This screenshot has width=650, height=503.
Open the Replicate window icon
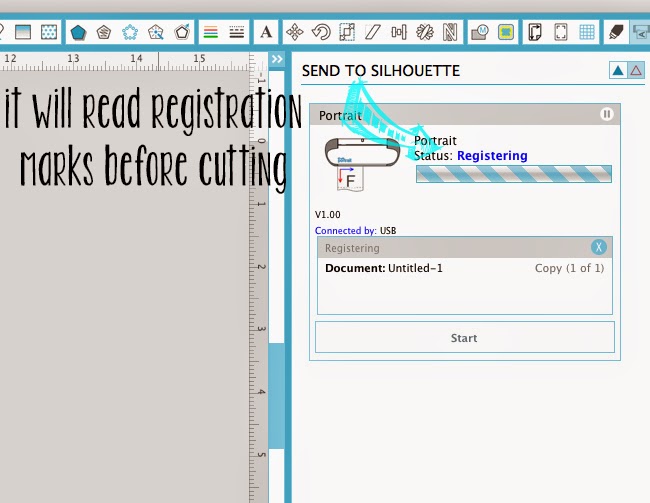coord(424,32)
